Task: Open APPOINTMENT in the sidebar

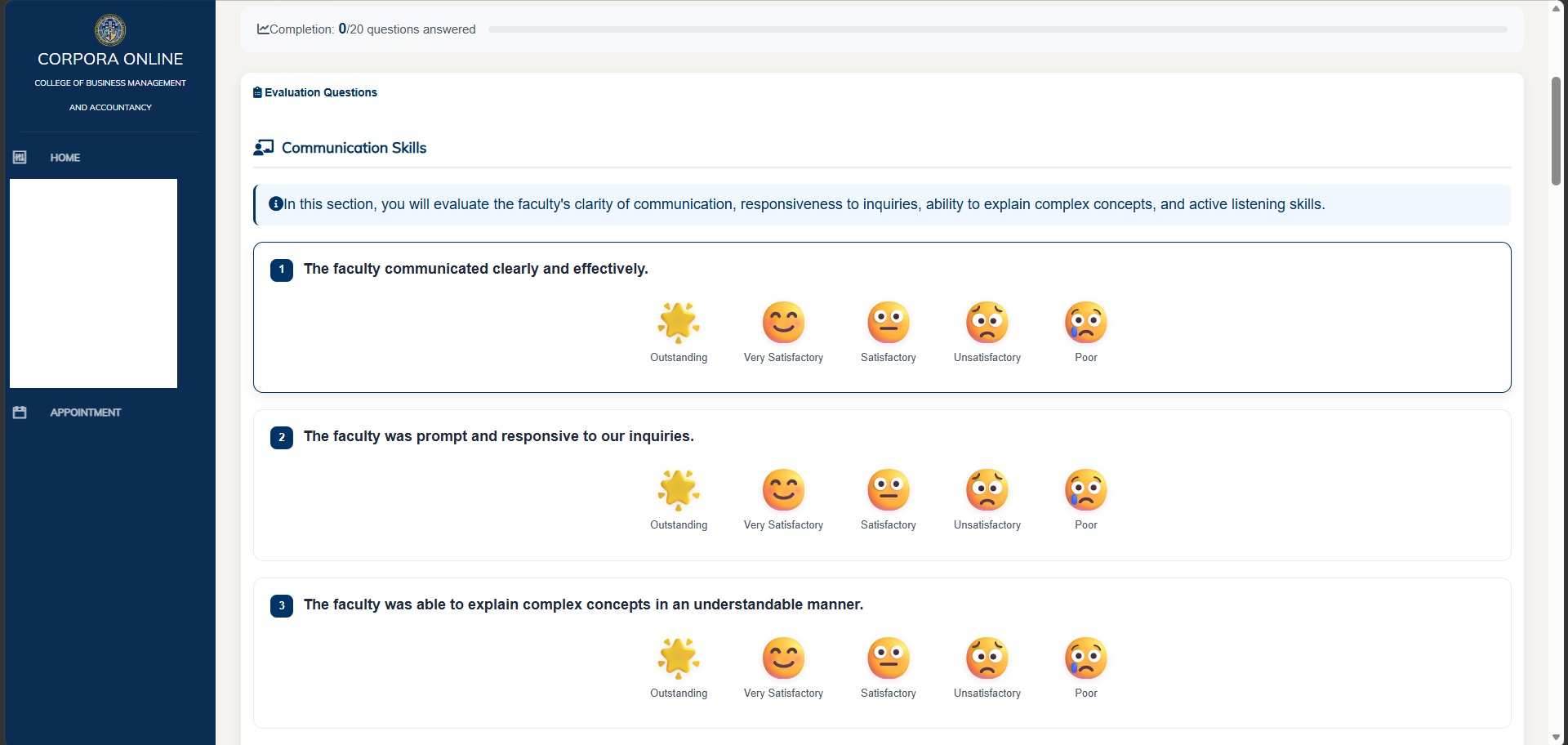Action: pyautogui.click(x=86, y=413)
